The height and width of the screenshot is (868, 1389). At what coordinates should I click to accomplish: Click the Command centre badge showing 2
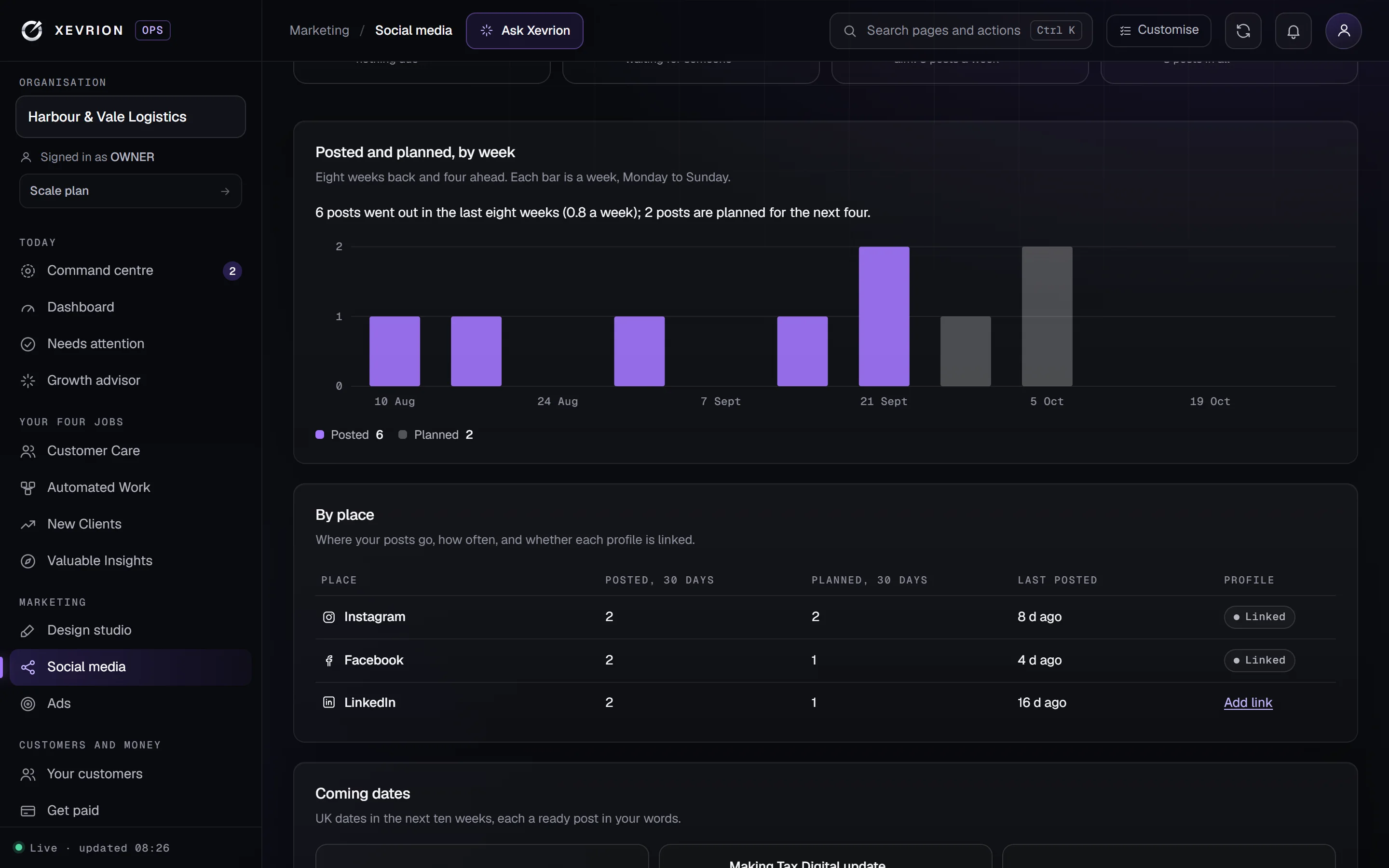click(232, 271)
